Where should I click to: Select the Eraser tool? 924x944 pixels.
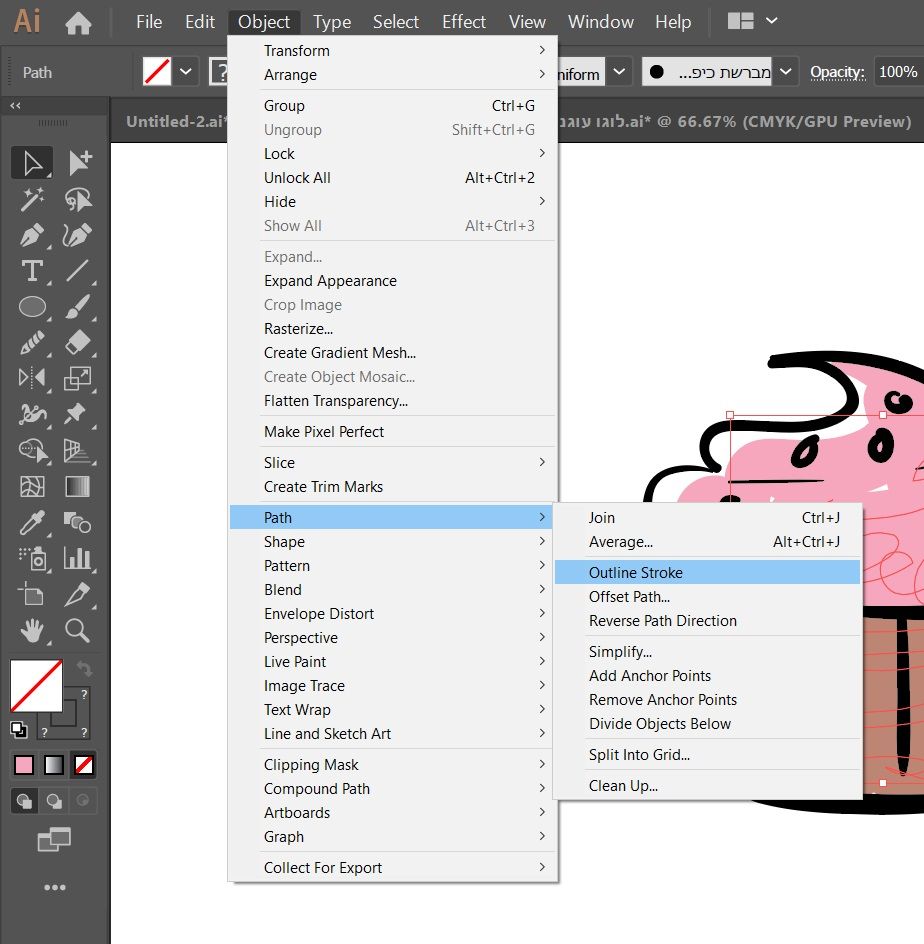tap(78, 343)
